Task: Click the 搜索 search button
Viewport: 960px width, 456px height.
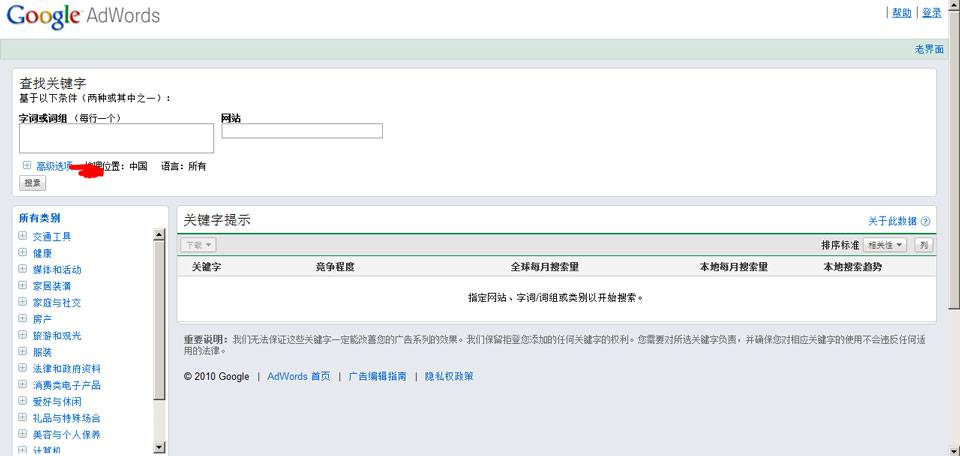Action: point(33,183)
